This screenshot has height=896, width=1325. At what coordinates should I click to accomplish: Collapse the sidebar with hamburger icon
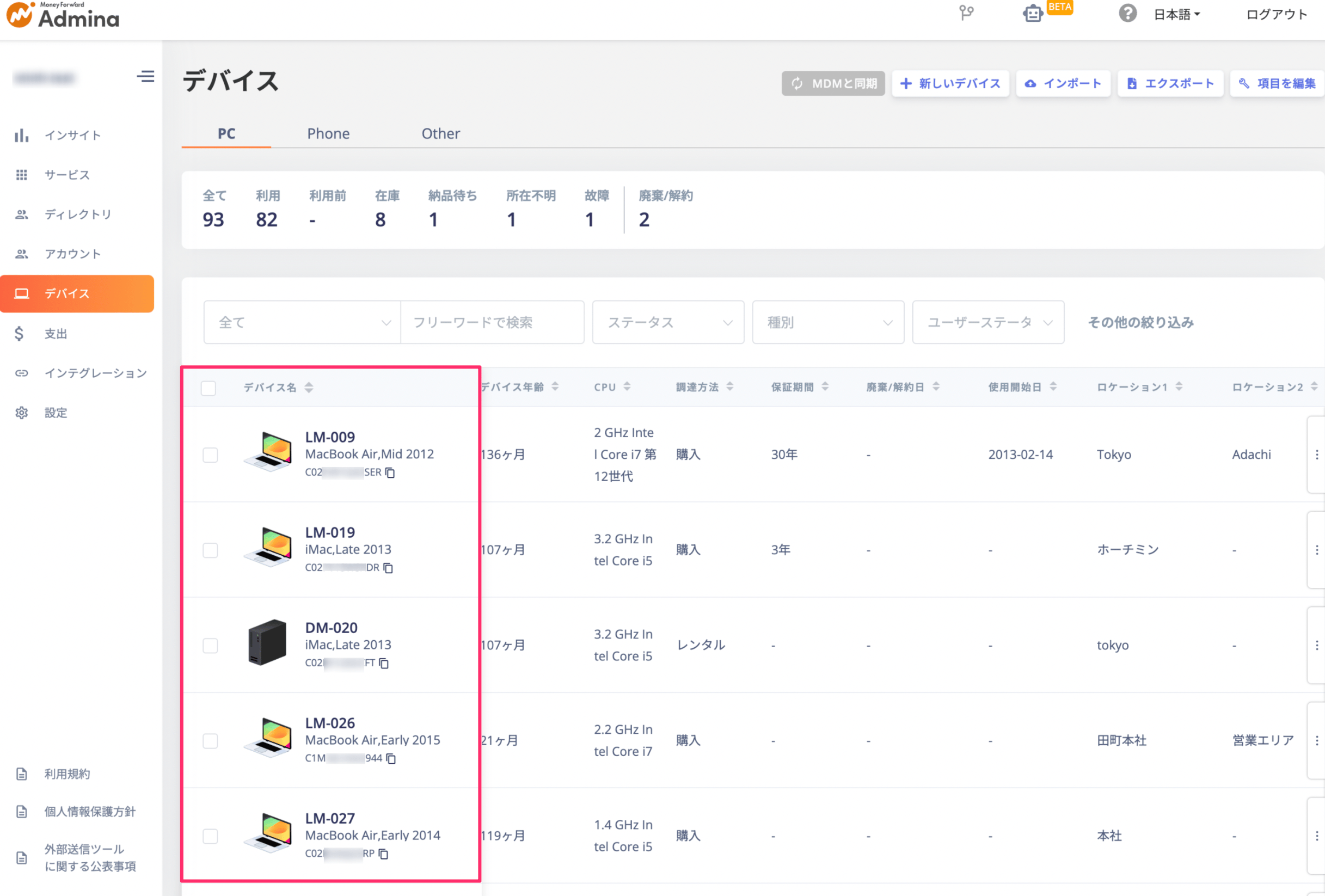tap(145, 76)
